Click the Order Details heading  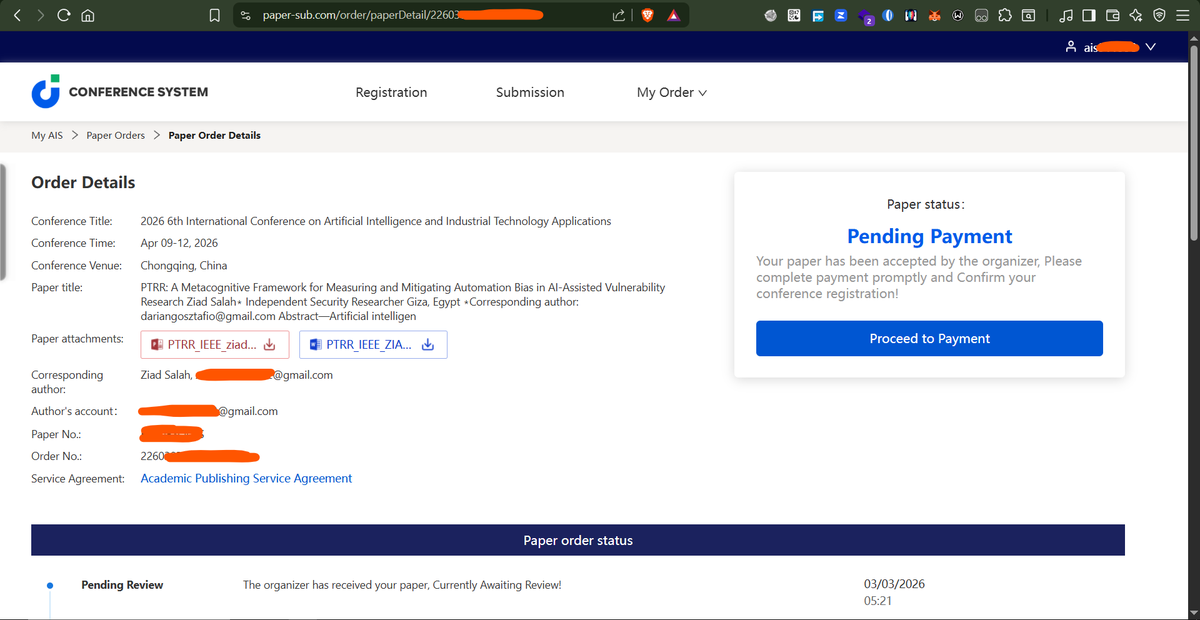tap(83, 182)
